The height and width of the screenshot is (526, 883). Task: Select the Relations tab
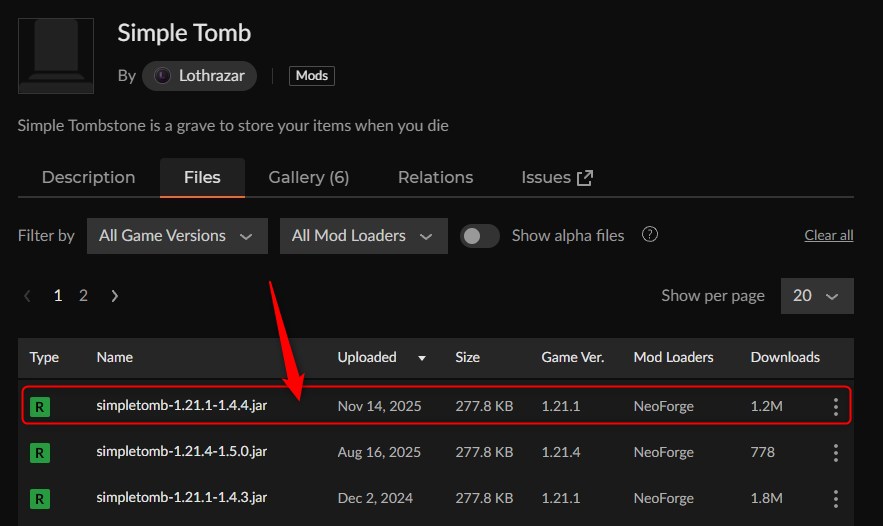(435, 178)
